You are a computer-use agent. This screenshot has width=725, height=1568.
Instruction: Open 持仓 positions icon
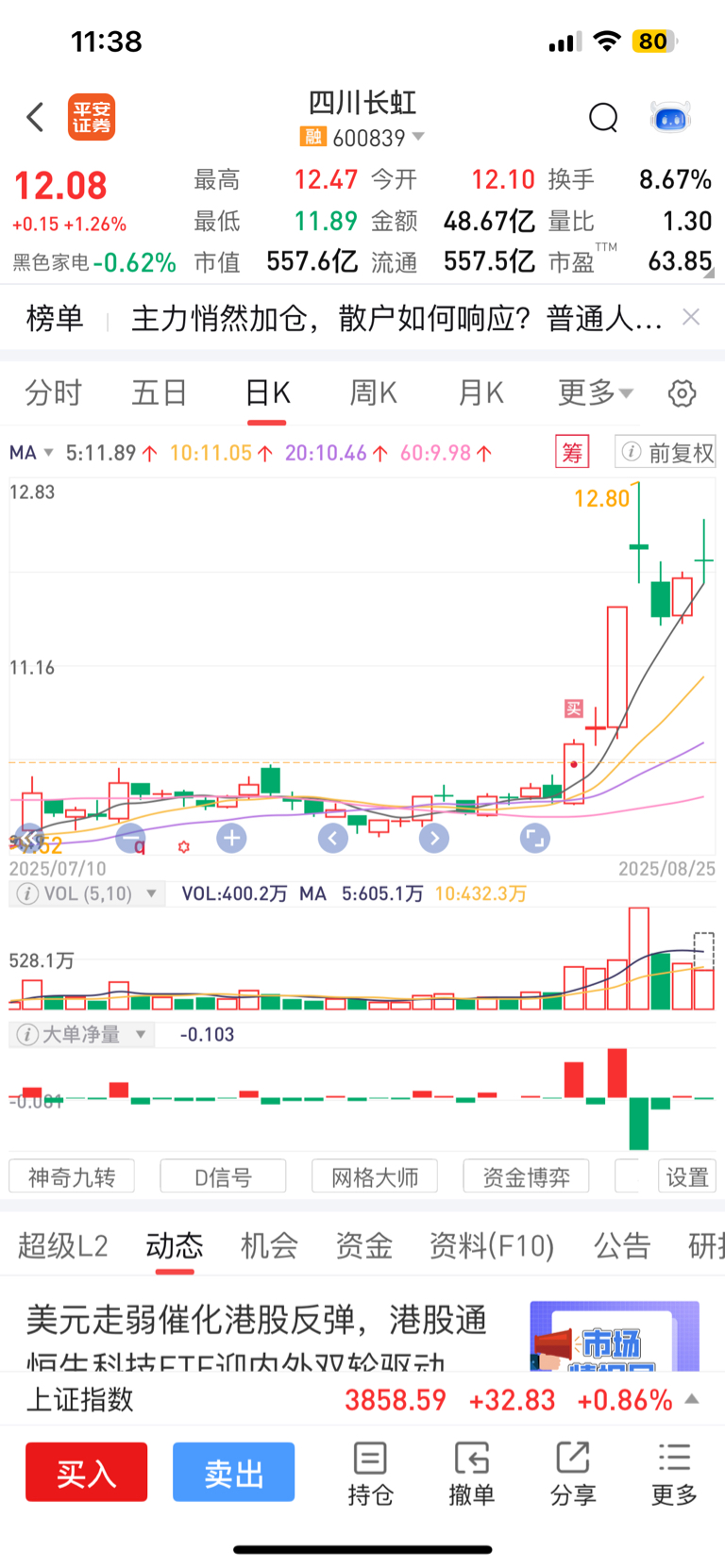(x=370, y=1474)
